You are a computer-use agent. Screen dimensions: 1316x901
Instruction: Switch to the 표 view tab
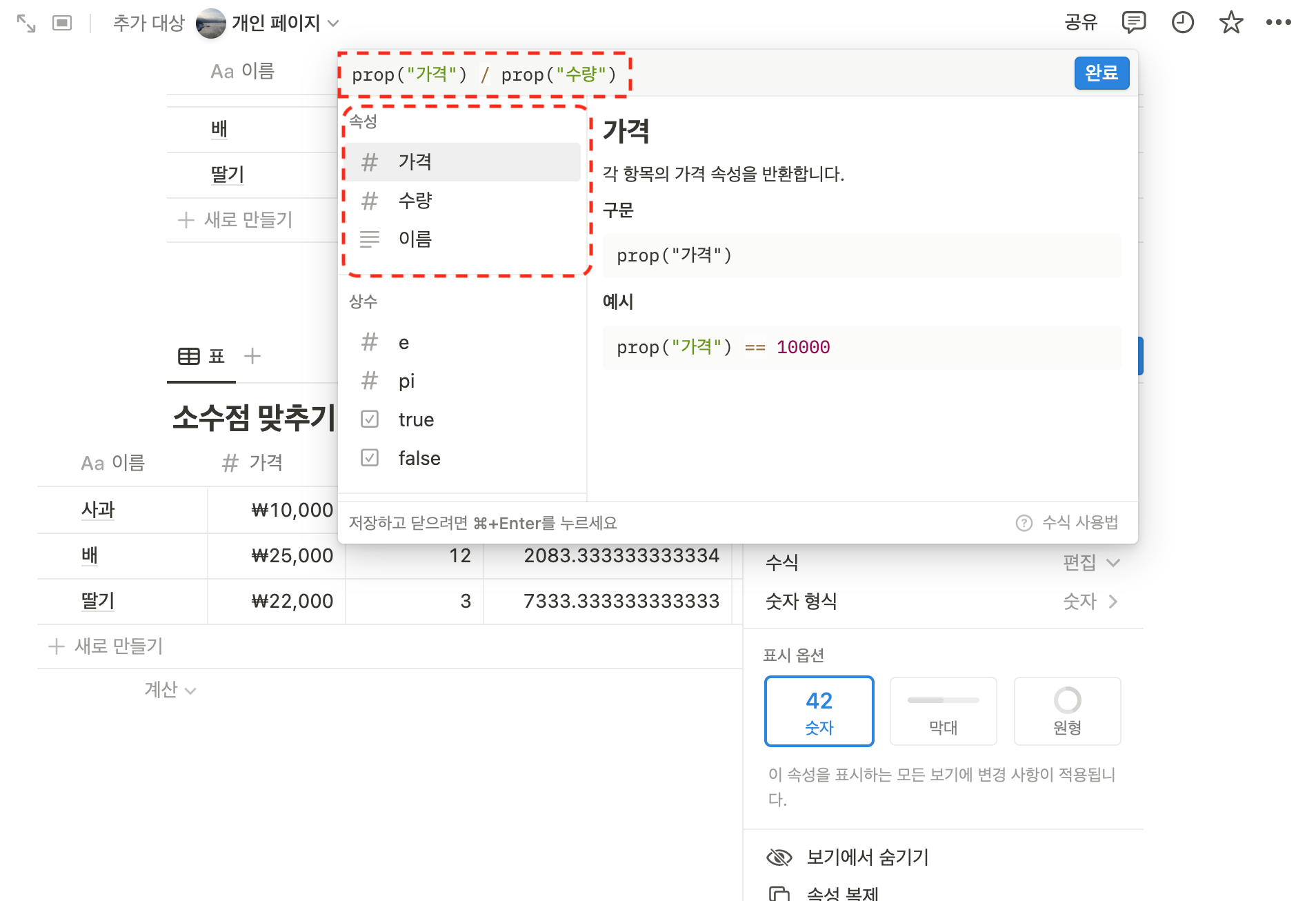(x=201, y=356)
